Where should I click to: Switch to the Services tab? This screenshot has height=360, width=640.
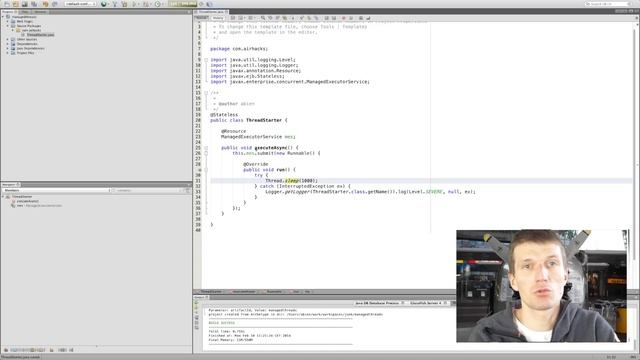[40, 12]
